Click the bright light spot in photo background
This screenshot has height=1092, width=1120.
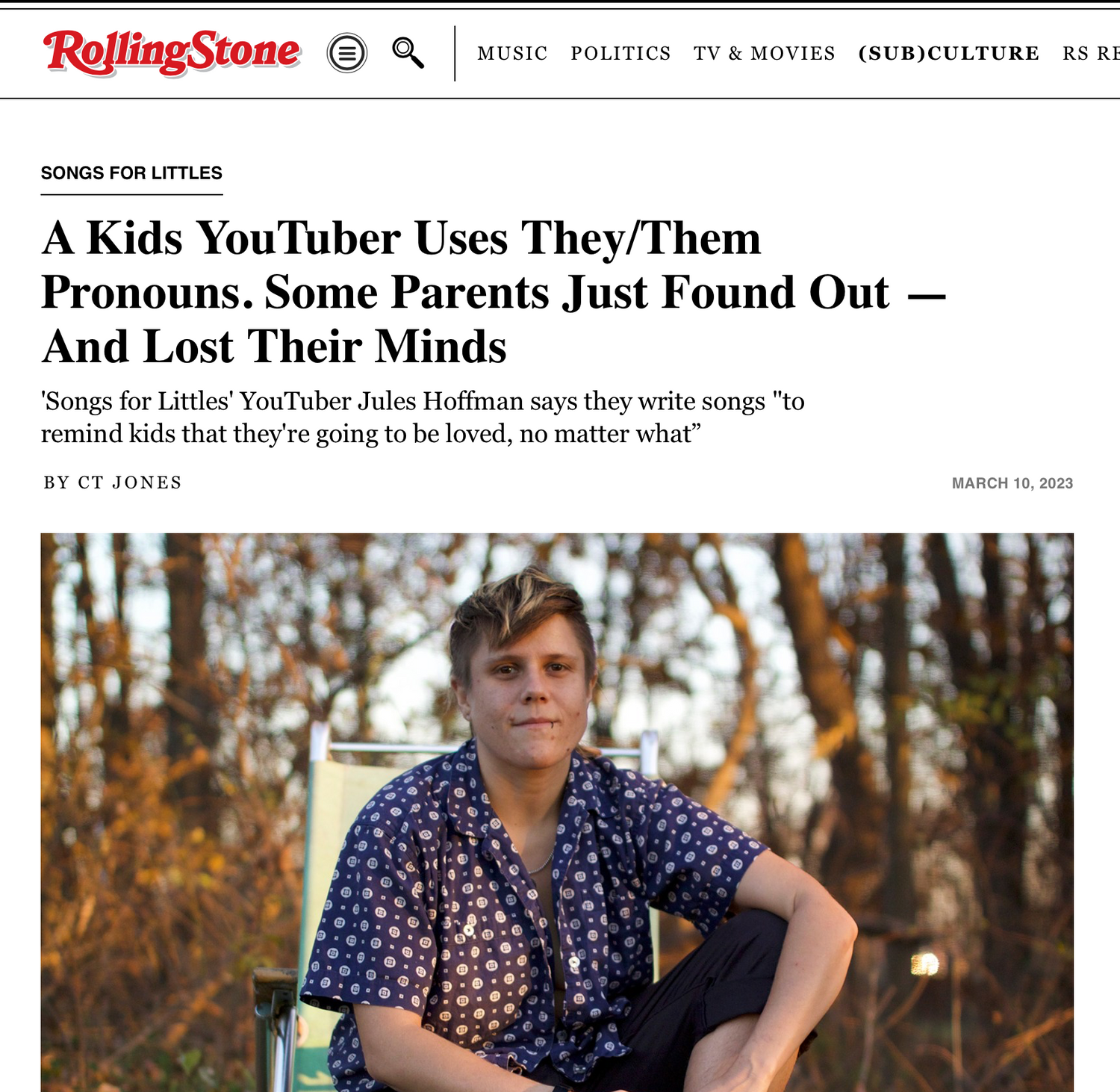(x=924, y=964)
